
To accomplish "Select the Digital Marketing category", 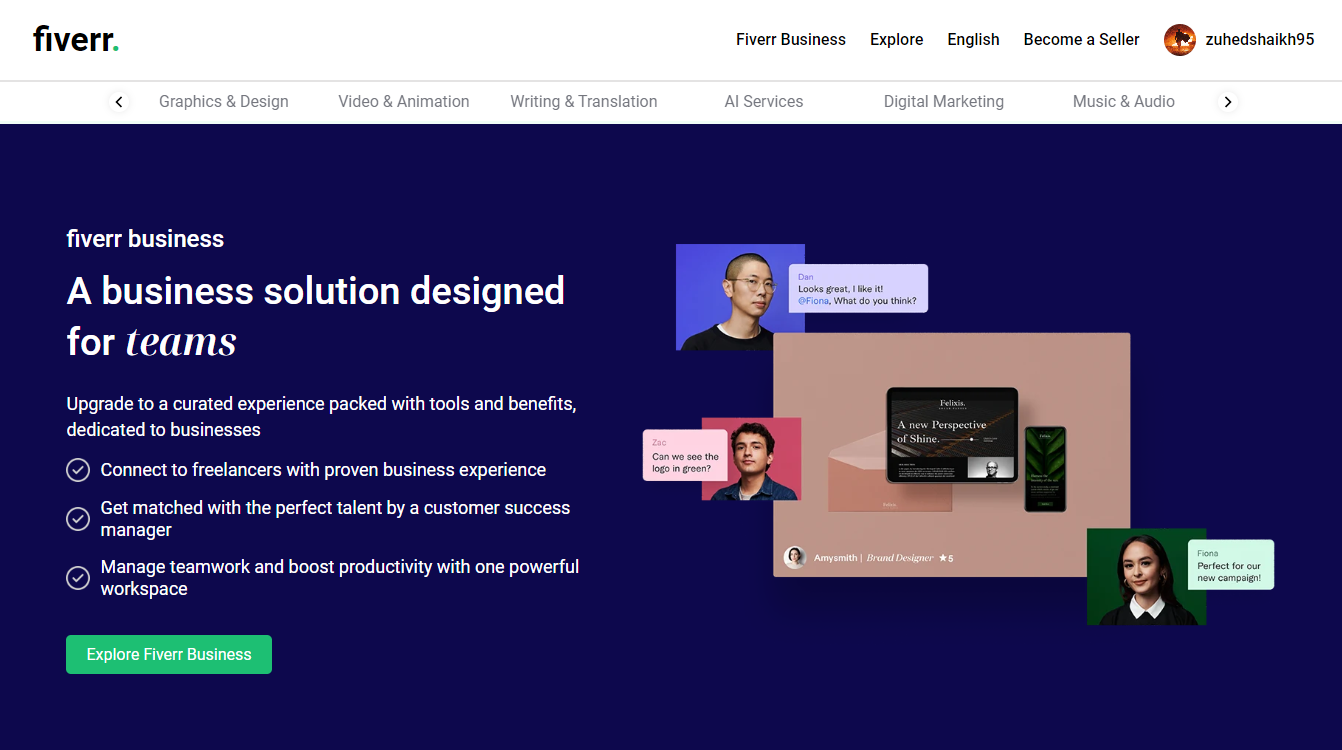I will [x=944, y=102].
